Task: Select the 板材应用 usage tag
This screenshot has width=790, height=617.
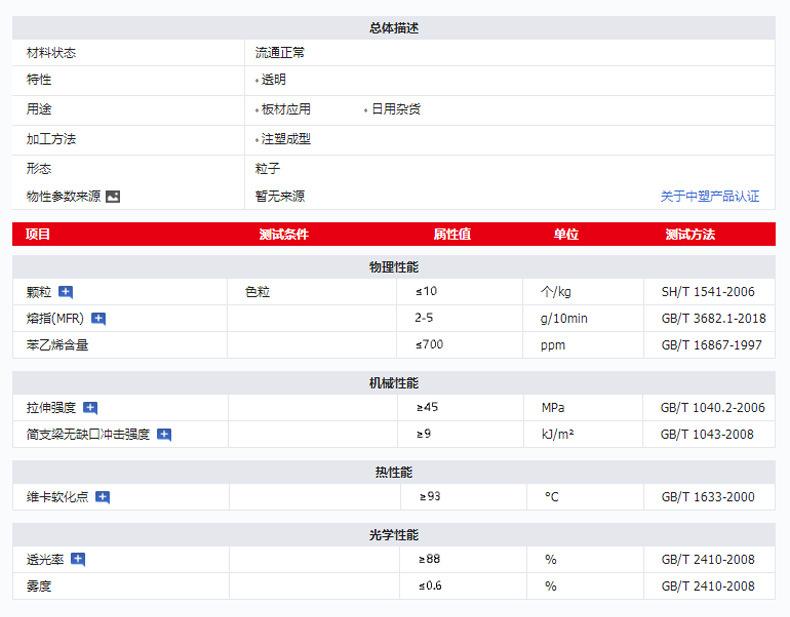Action: (x=285, y=109)
